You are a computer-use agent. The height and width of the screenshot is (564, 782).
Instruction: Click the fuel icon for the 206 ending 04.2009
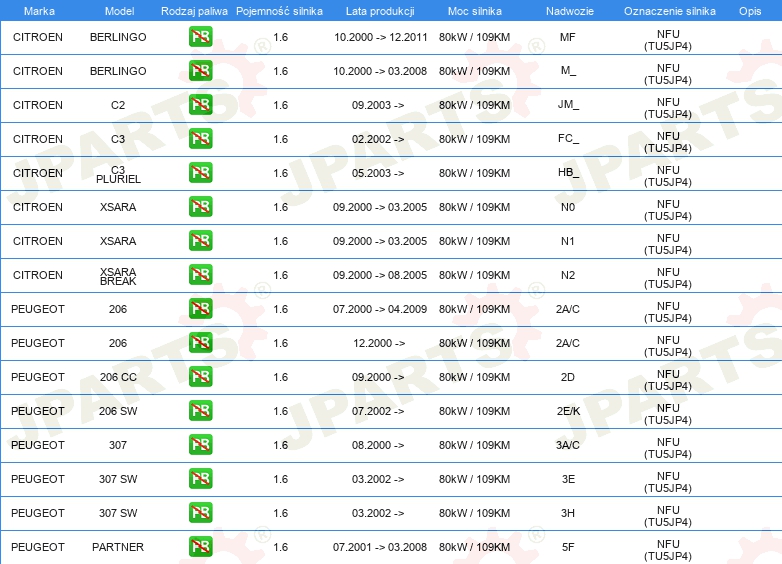click(200, 309)
